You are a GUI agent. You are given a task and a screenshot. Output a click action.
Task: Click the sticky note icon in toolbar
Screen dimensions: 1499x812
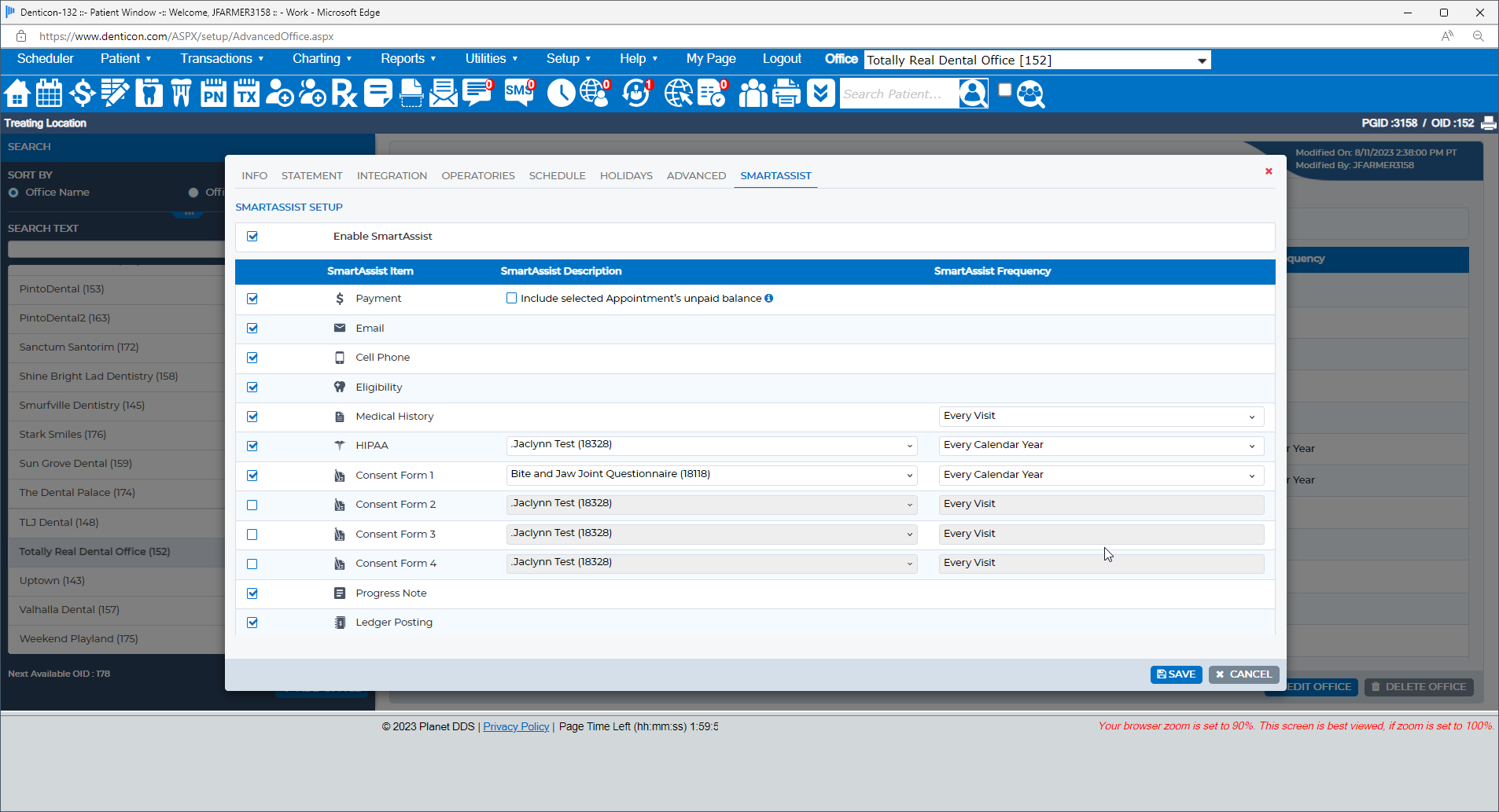[x=378, y=94]
